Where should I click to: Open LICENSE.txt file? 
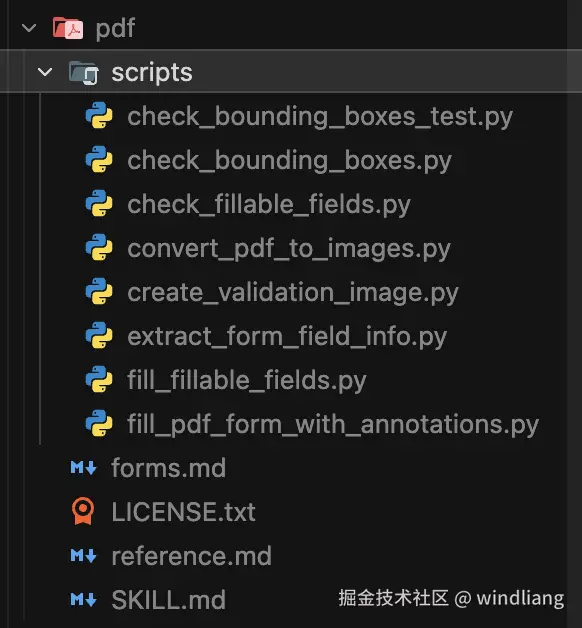click(183, 512)
